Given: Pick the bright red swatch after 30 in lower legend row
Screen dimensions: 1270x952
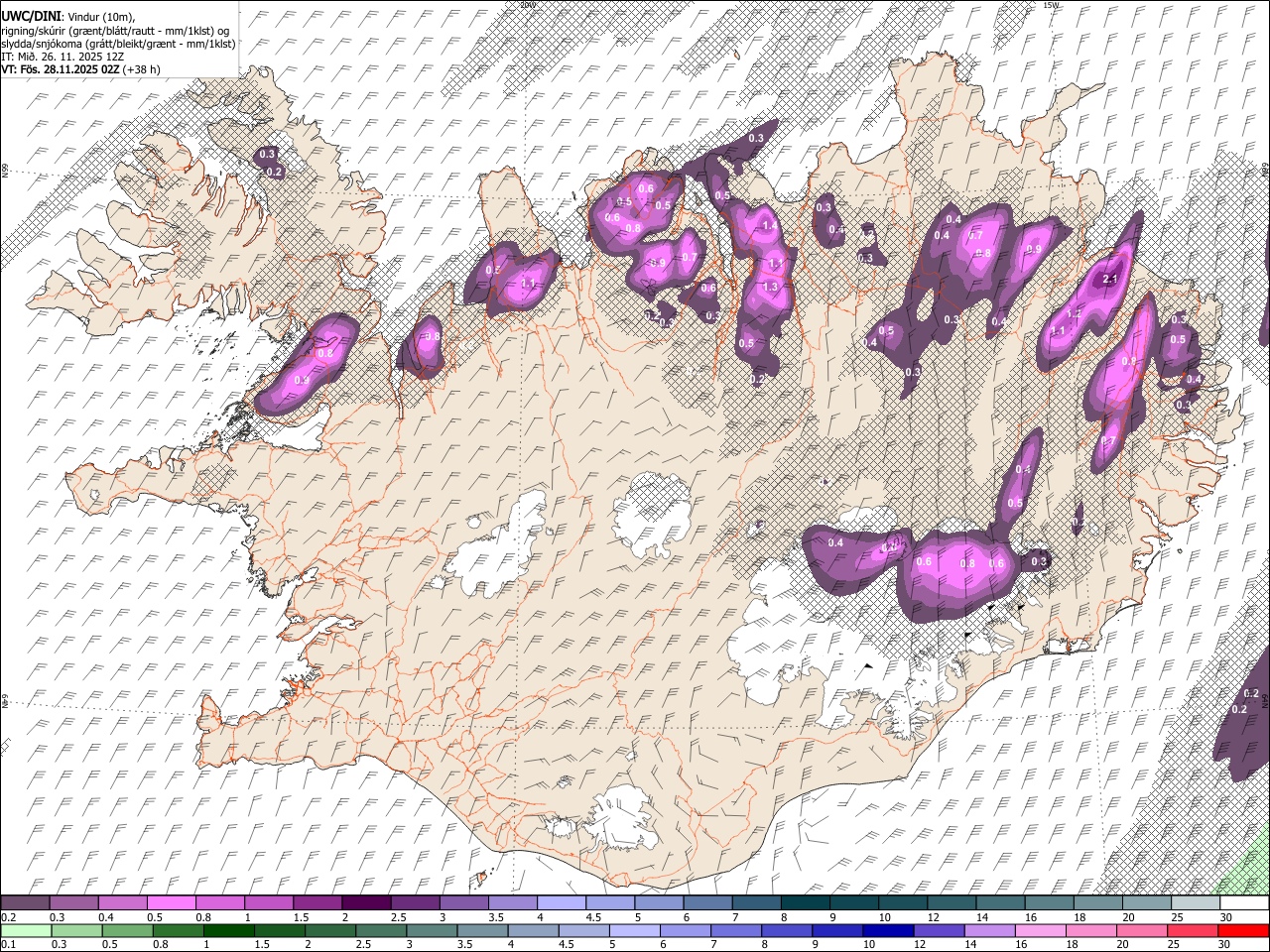Looking at the screenshot, I should pos(1243,930).
